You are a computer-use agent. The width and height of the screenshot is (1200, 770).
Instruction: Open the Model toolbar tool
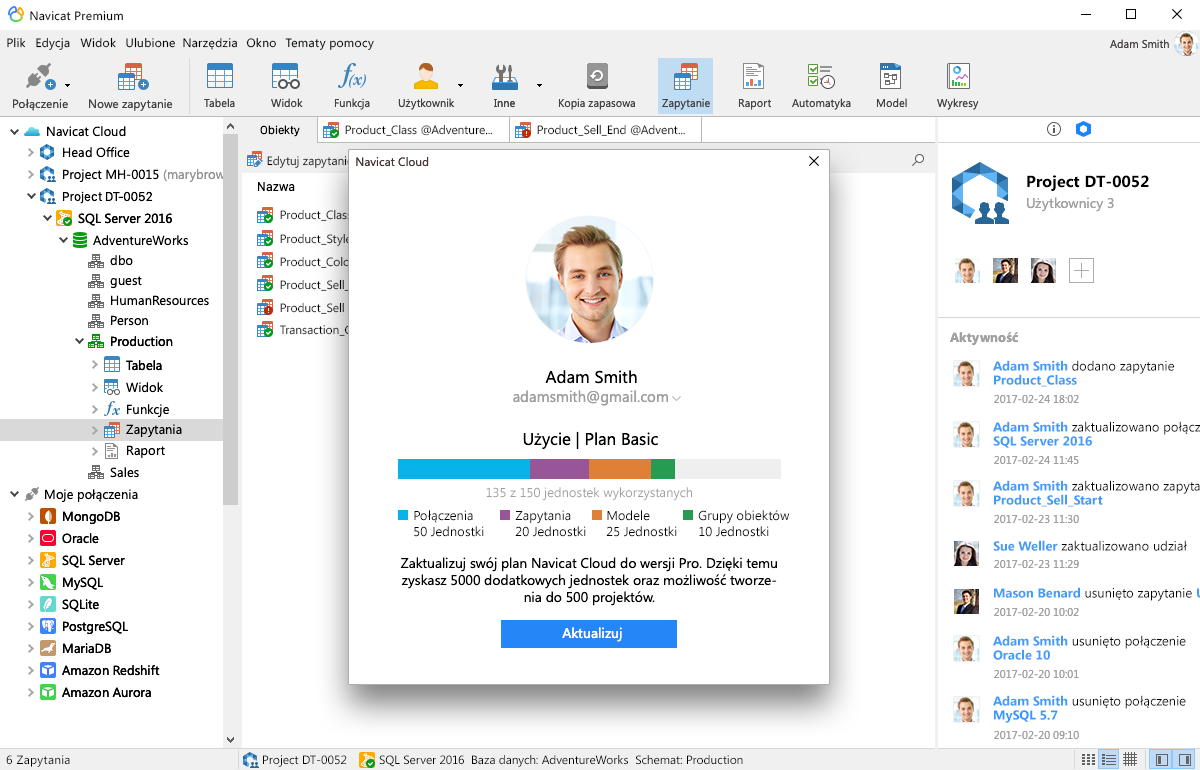891,86
